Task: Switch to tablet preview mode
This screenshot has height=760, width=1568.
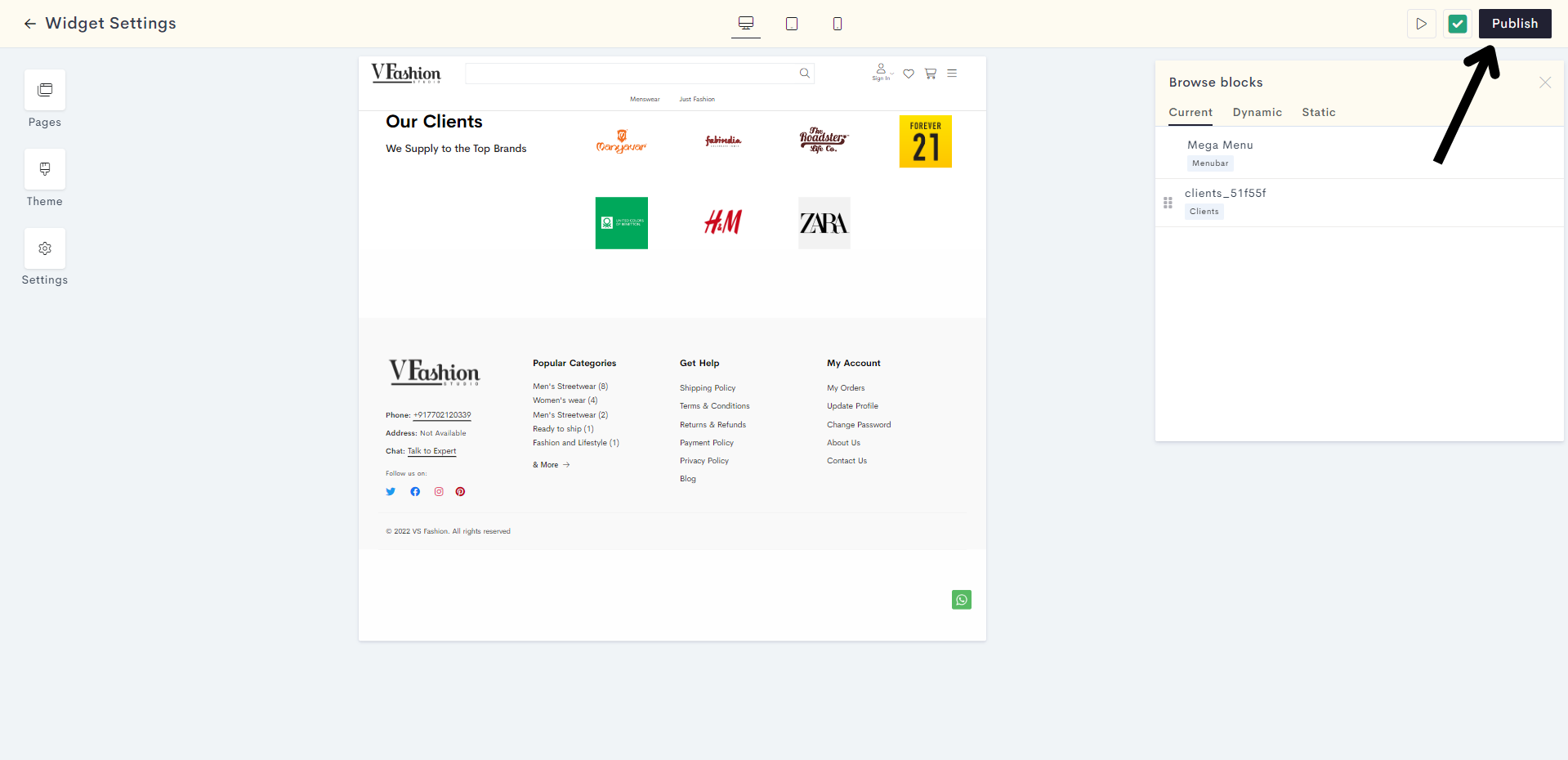Action: tap(792, 24)
